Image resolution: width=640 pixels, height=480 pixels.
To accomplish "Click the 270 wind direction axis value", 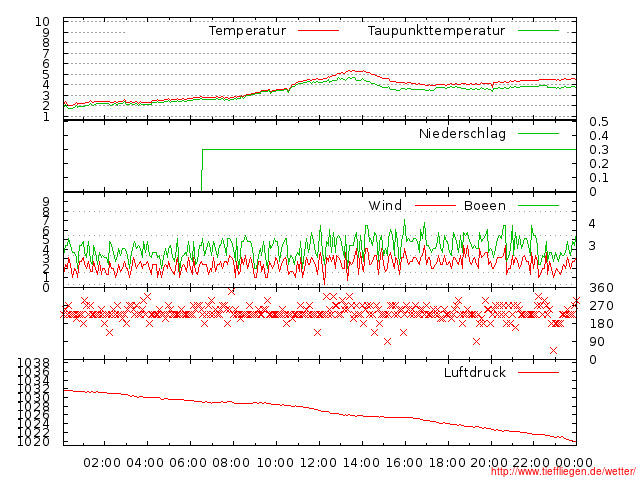I will click(x=601, y=306).
